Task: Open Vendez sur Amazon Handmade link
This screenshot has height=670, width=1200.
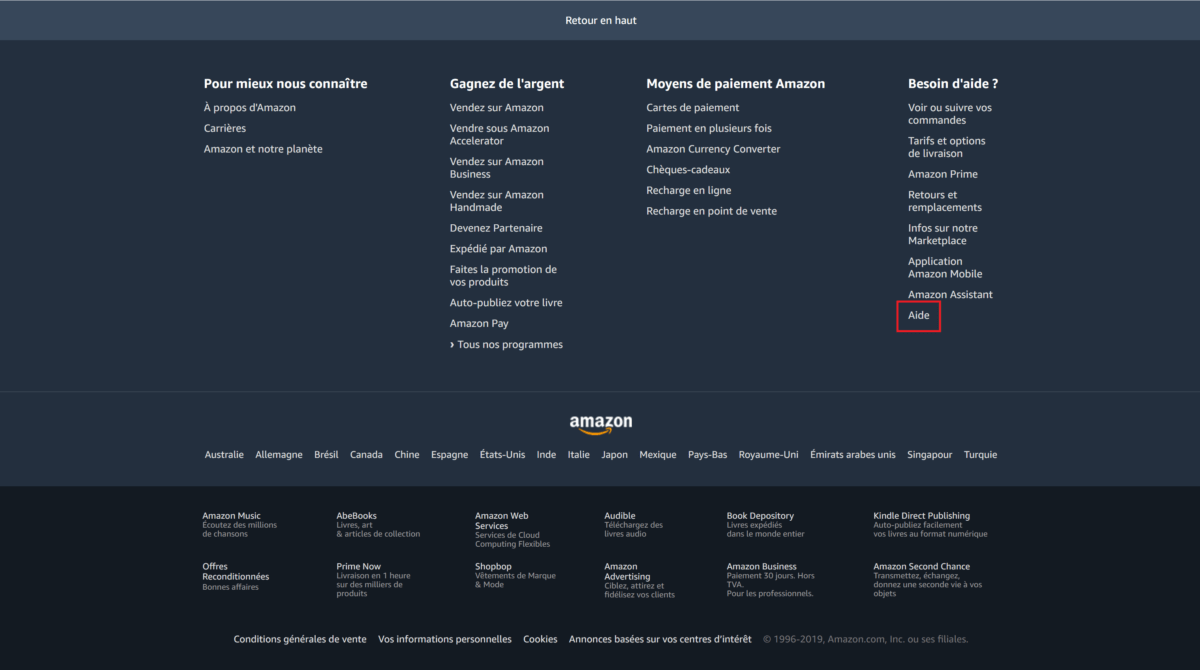Action: pos(497,201)
